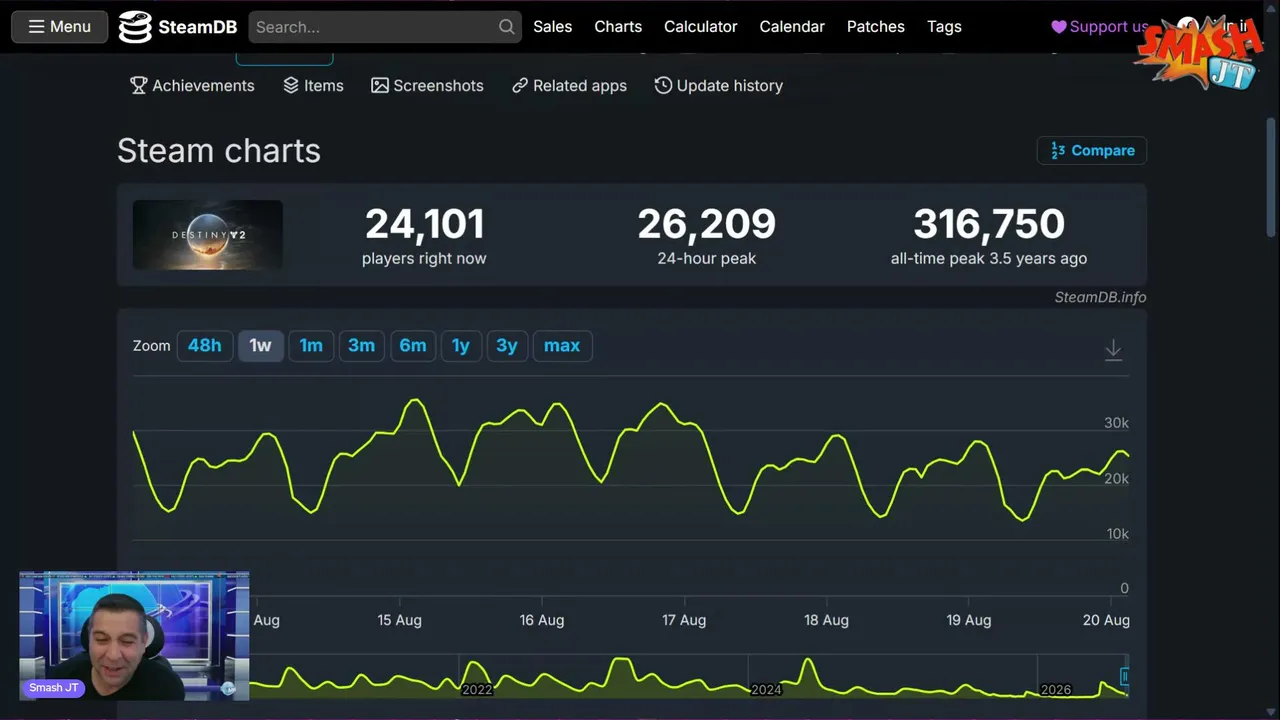Click the Destiny 2 game thumbnail
This screenshot has width=1280, height=720.
pos(208,235)
